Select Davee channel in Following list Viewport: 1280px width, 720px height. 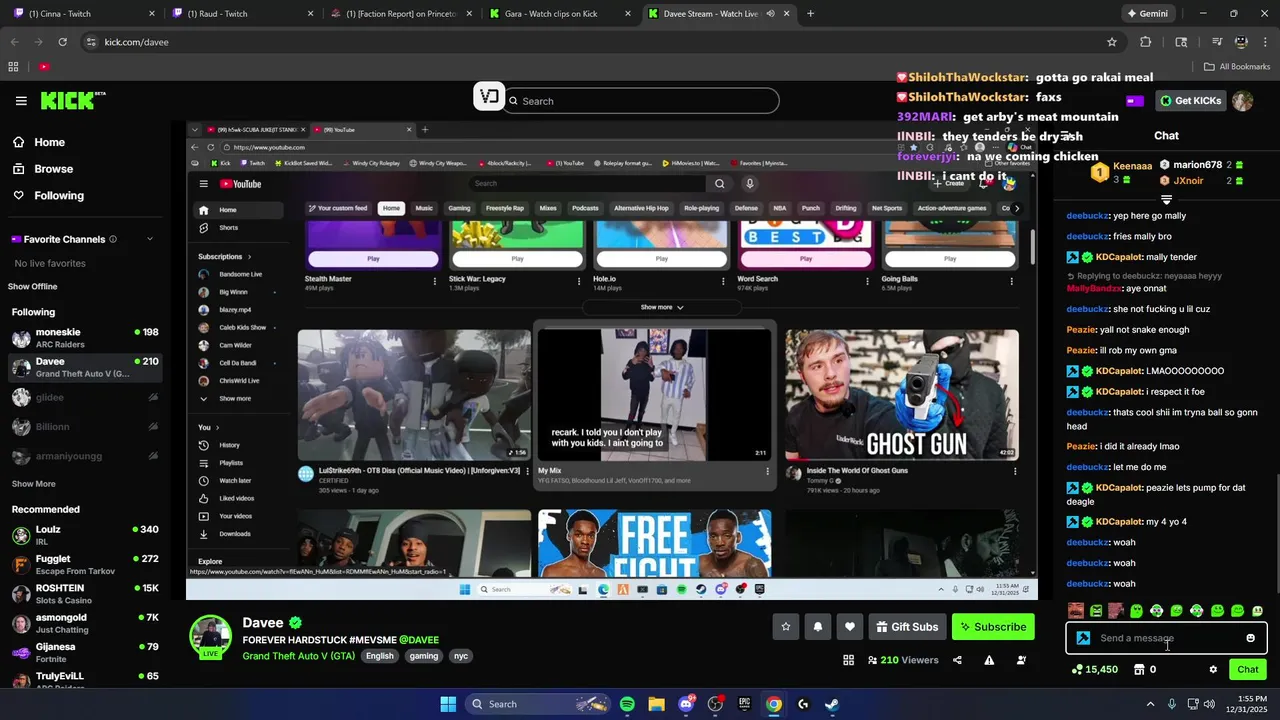85,367
